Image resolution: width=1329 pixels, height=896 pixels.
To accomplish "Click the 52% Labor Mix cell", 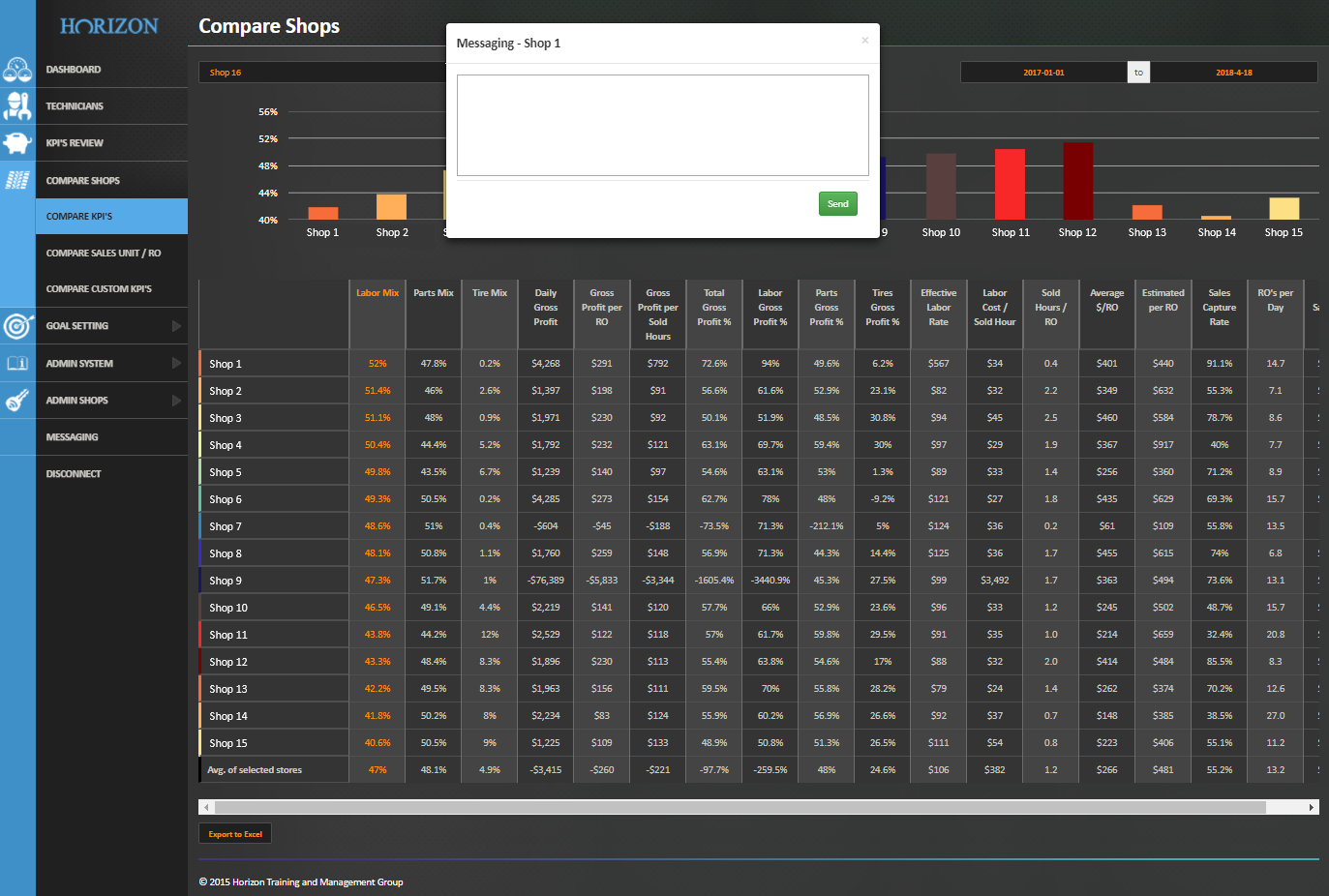I will pos(378,364).
